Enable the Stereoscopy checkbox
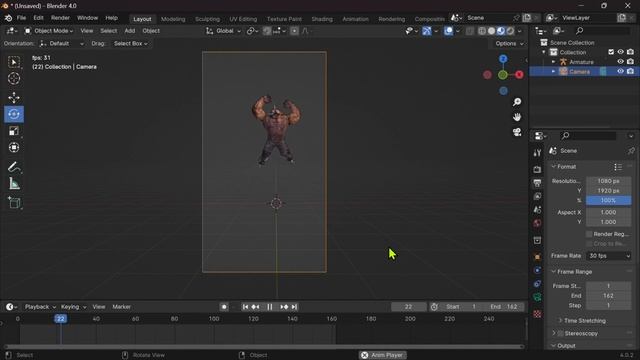The image size is (640, 360). coord(561,333)
